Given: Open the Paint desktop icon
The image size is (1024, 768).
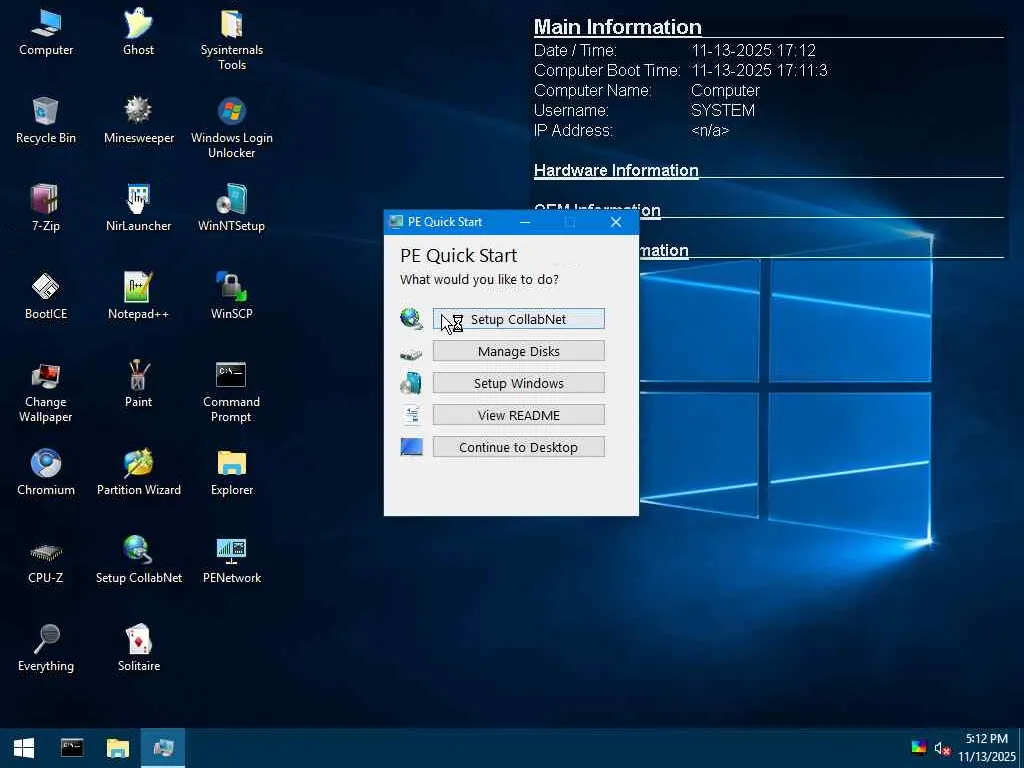Looking at the screenshot, I should point(138,385).
